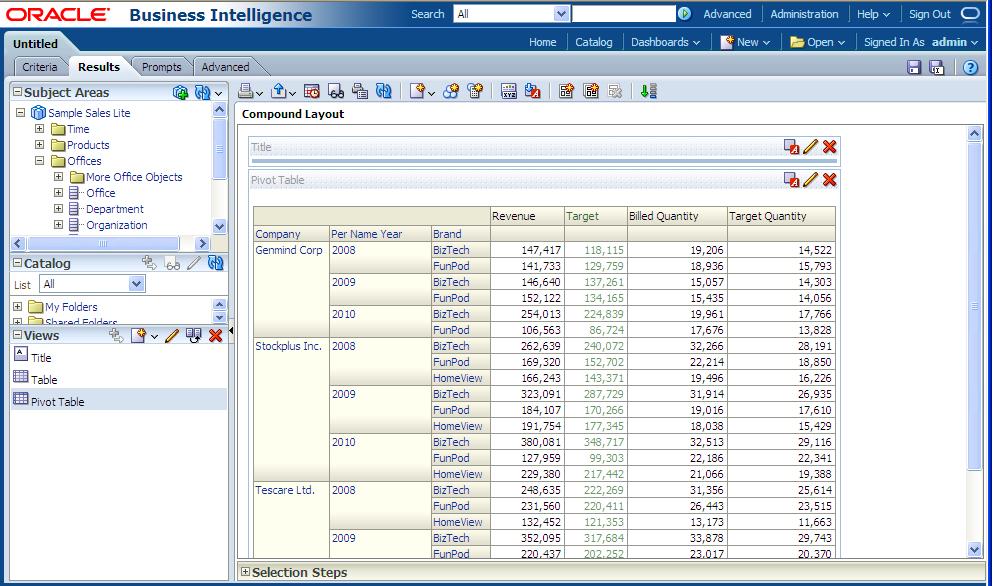Click Advanced search link in top bar
This screenshot has height=586, width=993.
pos(727,14)
